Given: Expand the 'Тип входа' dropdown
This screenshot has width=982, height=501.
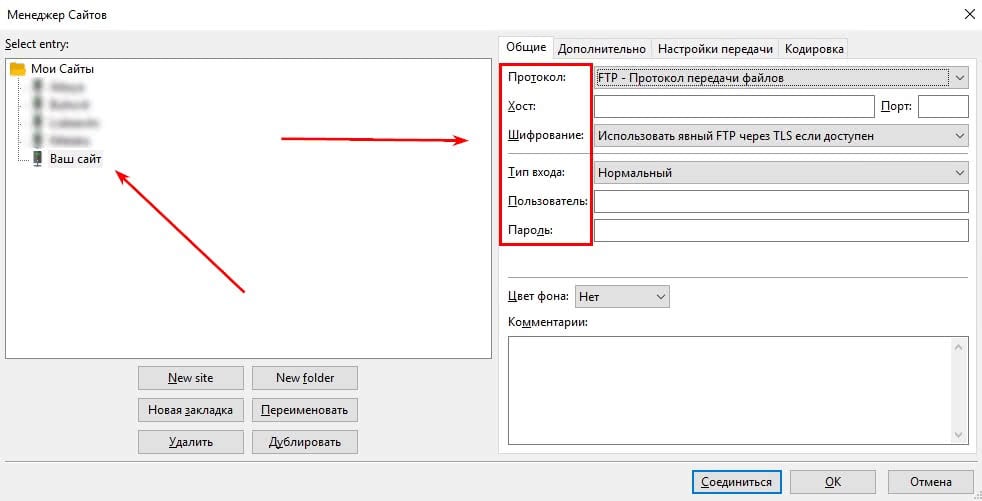Looking at the screenshot, I should point(781,173).
